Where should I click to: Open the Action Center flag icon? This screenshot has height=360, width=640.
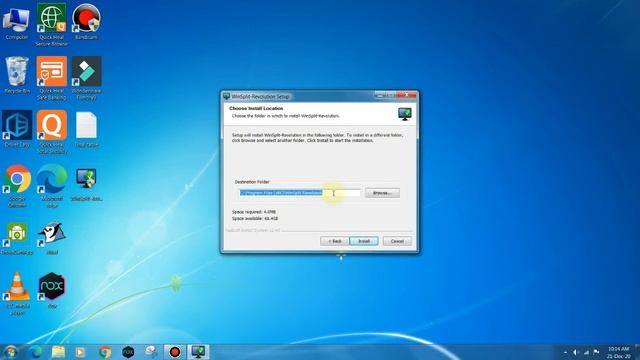(x=597, y=352)
